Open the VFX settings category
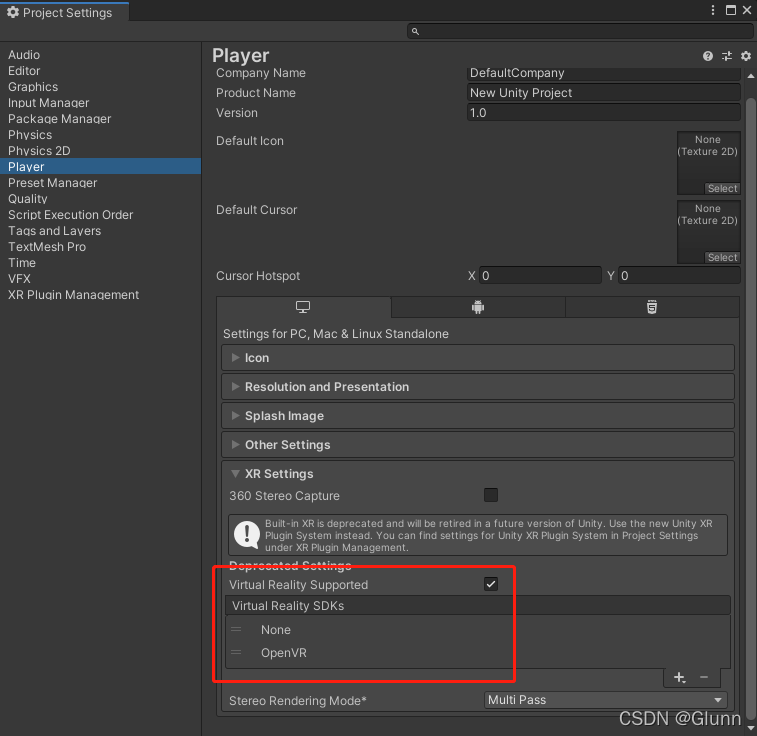This screenshot has height=736, width=757. [x=100, y=278]
